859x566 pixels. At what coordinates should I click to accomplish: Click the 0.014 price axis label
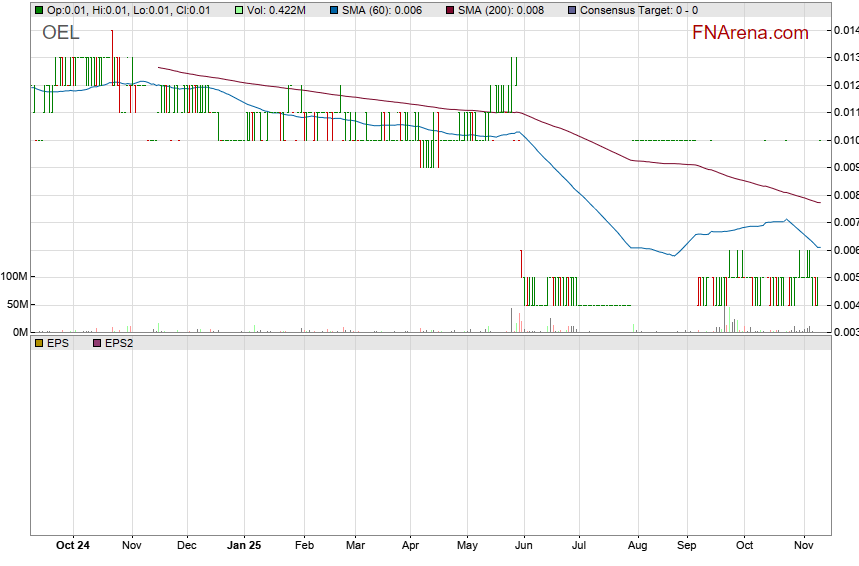click(x=845, y=30)
